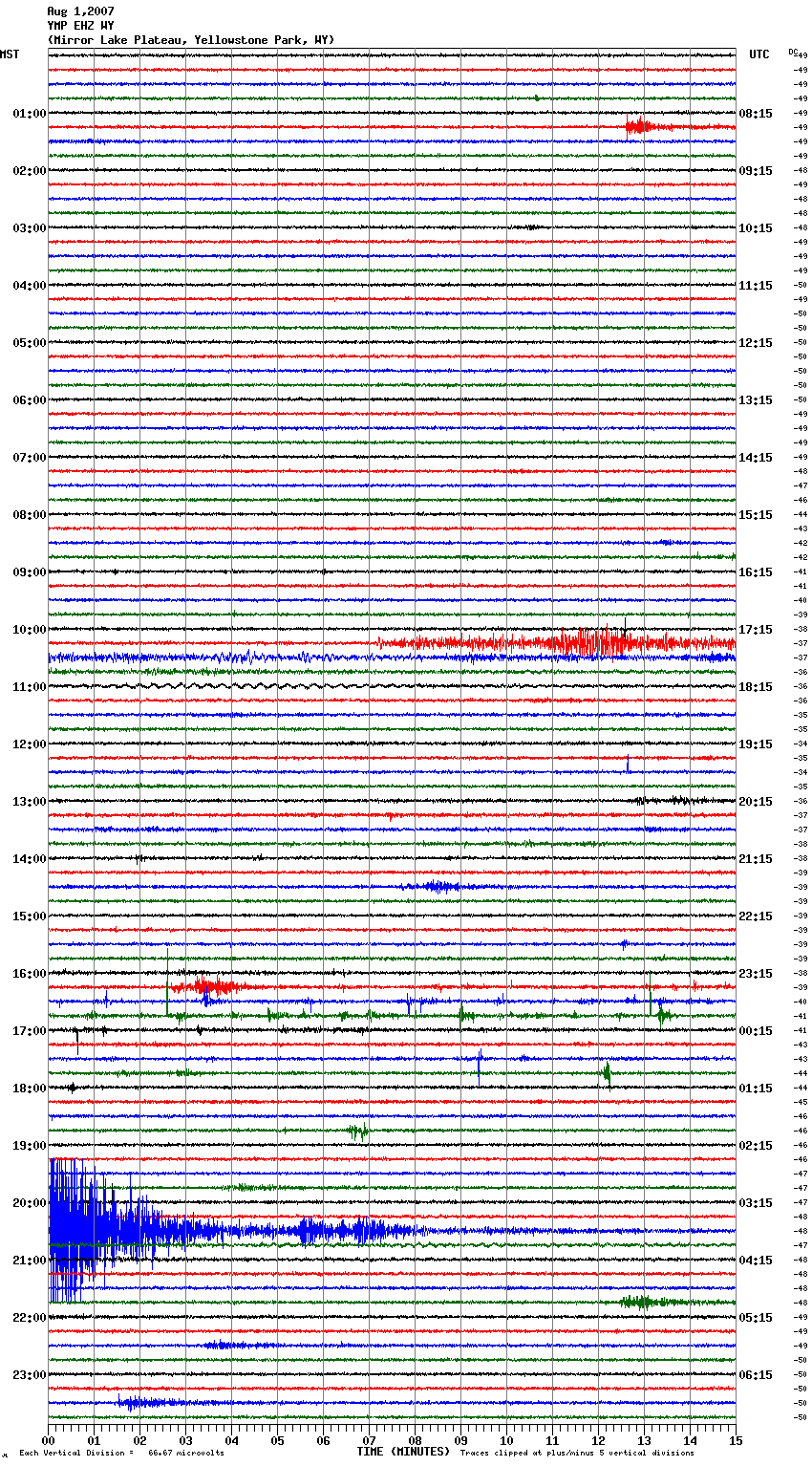Click the 08:15 UTC time label
This screenshot has width=812, height=1466.
pyautogui.click(x=756, y=114)
